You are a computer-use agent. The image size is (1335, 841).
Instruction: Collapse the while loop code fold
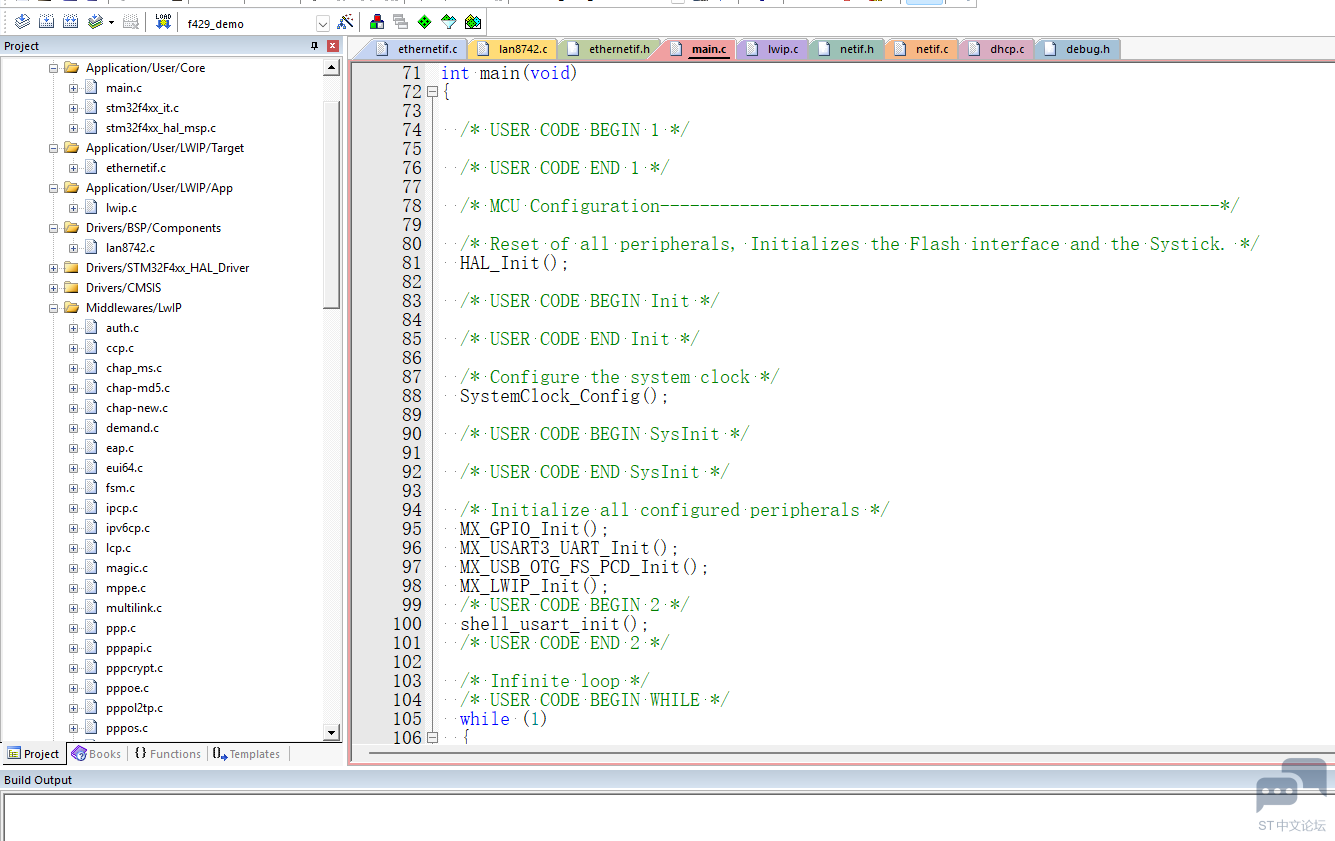point(432,738)
